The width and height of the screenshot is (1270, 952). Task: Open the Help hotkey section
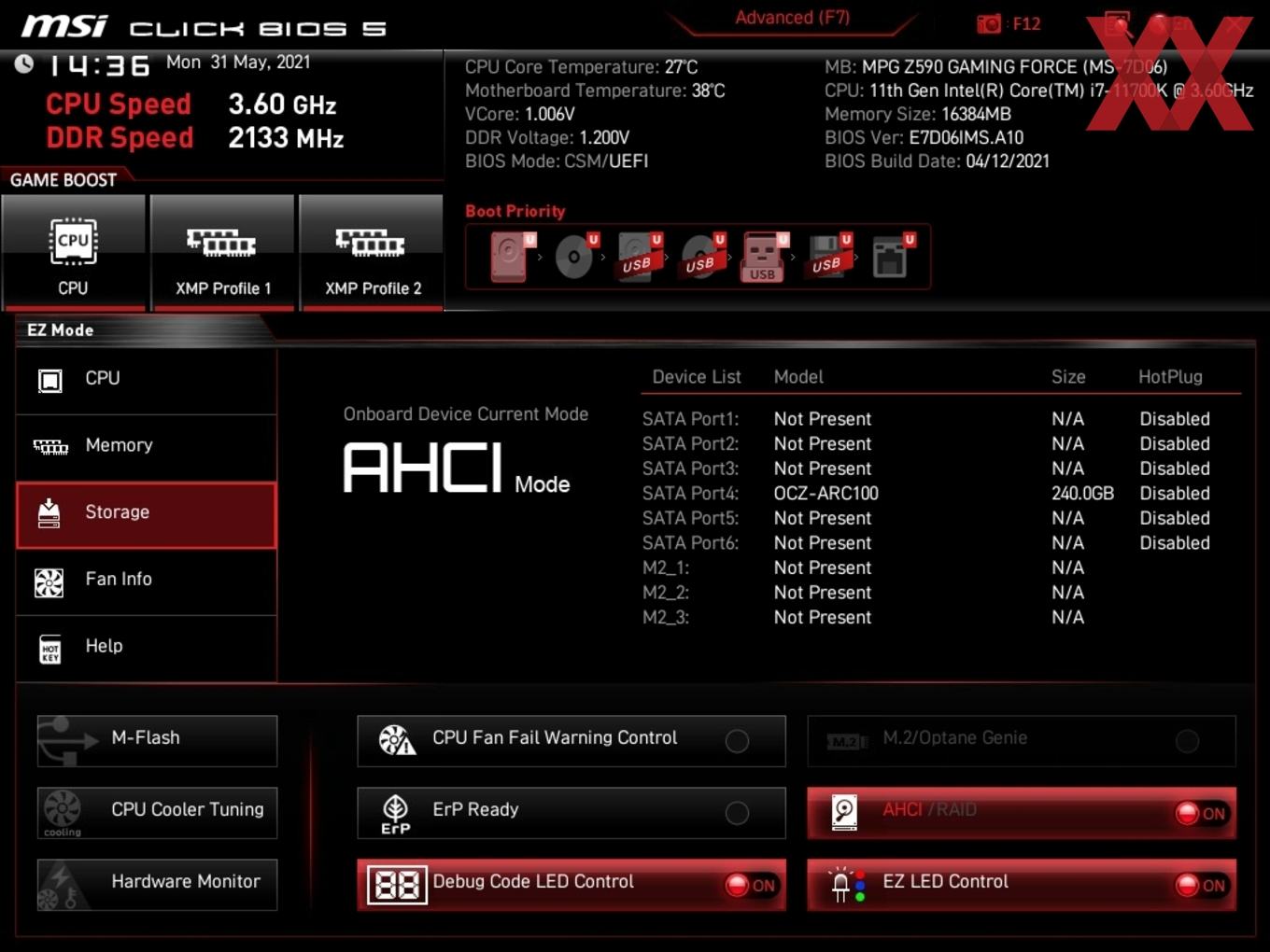tap(146, 648)
